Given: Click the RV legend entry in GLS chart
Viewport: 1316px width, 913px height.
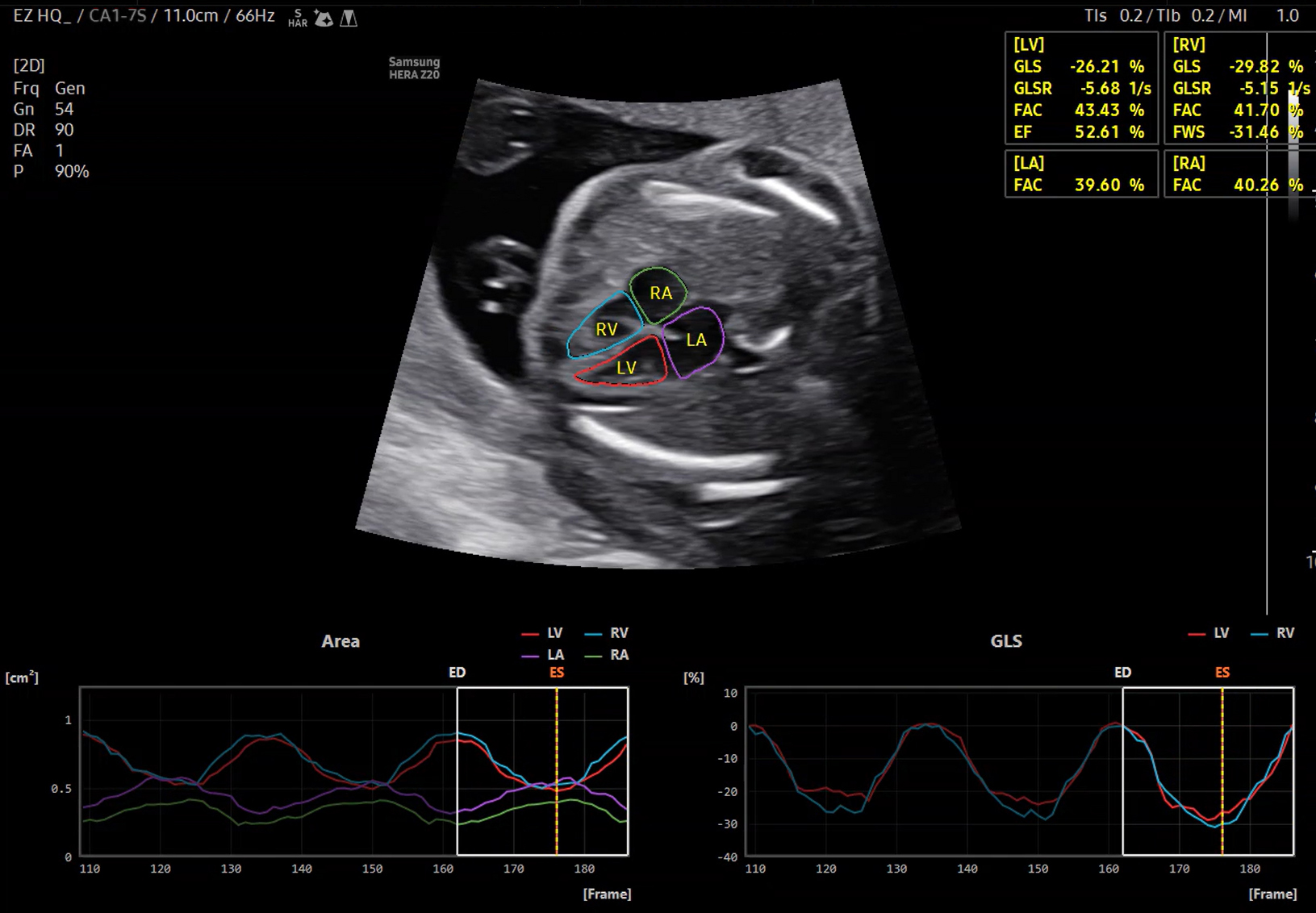Looking at the screenshot, I should [x=1272, y=633].
